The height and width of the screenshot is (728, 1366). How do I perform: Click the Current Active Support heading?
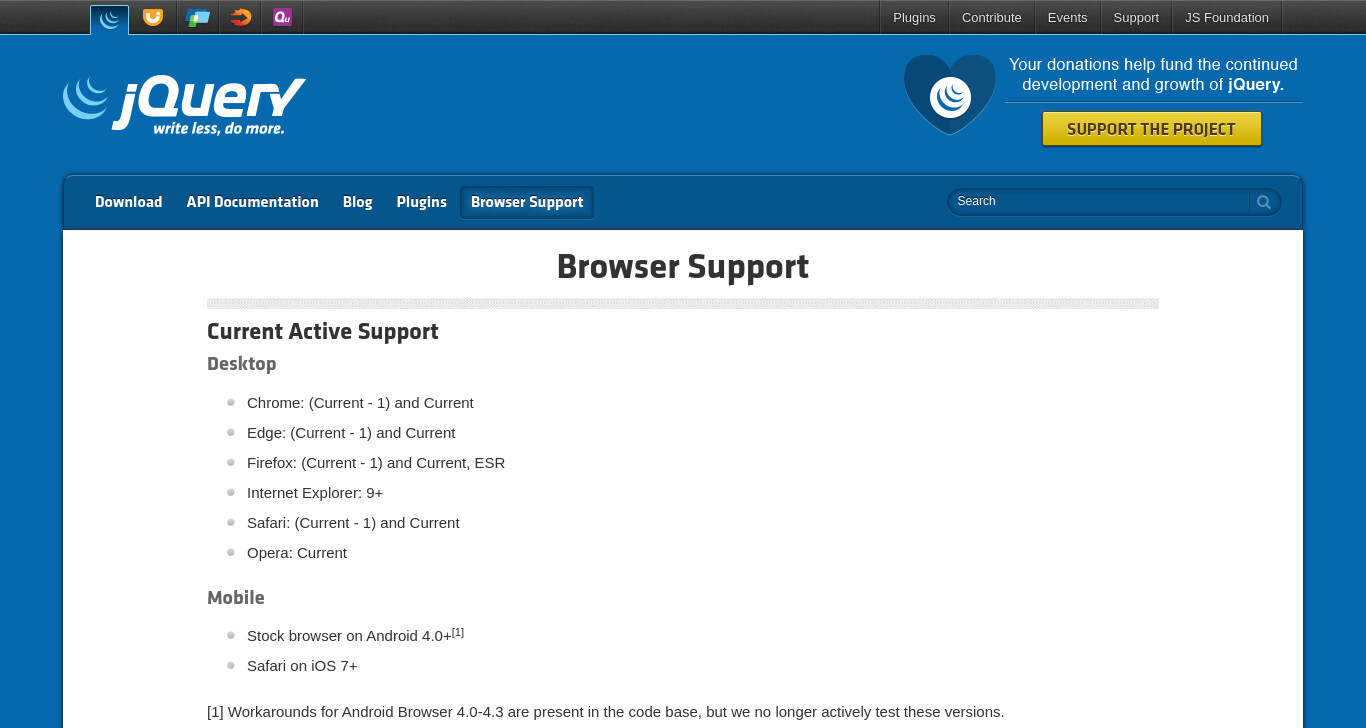click(323, 331)
